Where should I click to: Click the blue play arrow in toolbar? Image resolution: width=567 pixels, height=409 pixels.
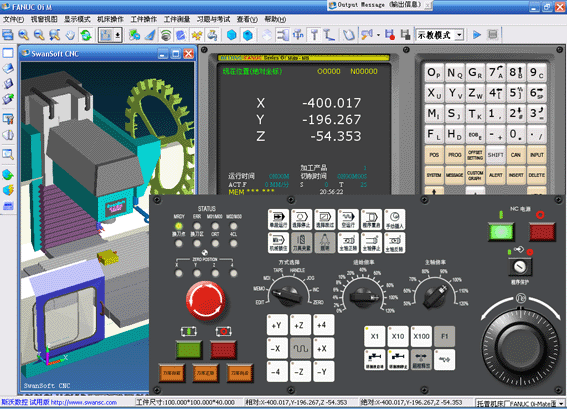(x=477, y=35)
